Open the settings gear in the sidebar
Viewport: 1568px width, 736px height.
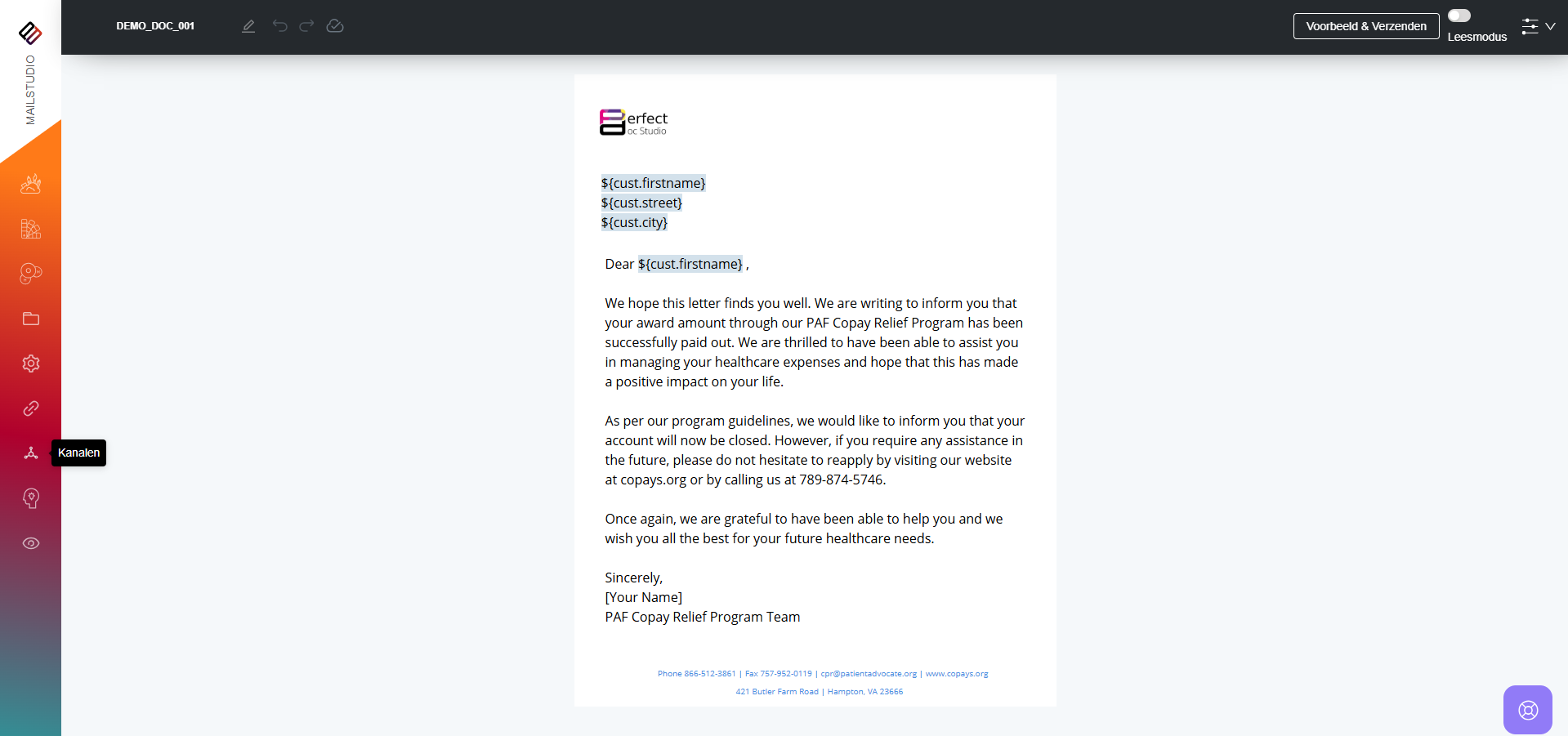point(31,364)
